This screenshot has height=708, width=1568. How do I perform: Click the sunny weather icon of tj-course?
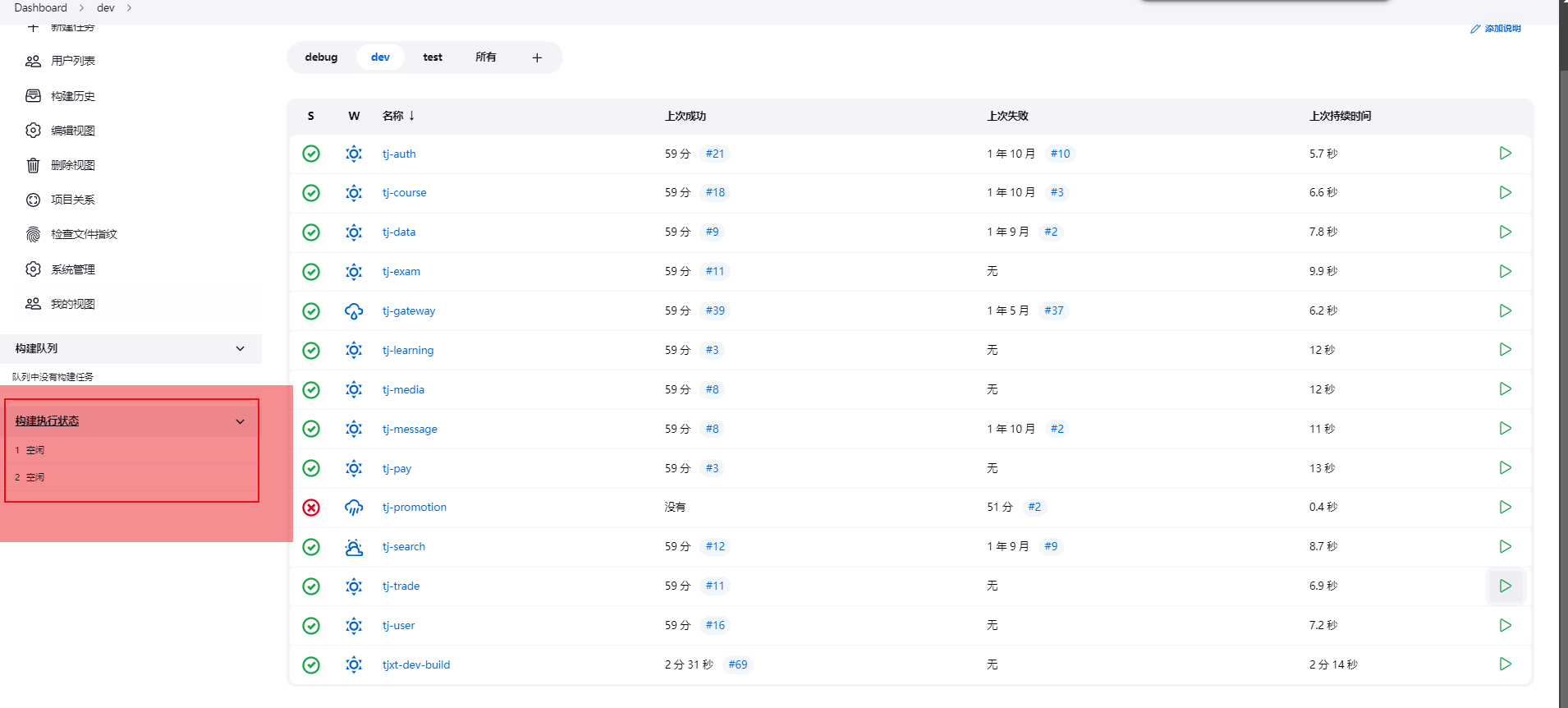[x=354, y=193]
